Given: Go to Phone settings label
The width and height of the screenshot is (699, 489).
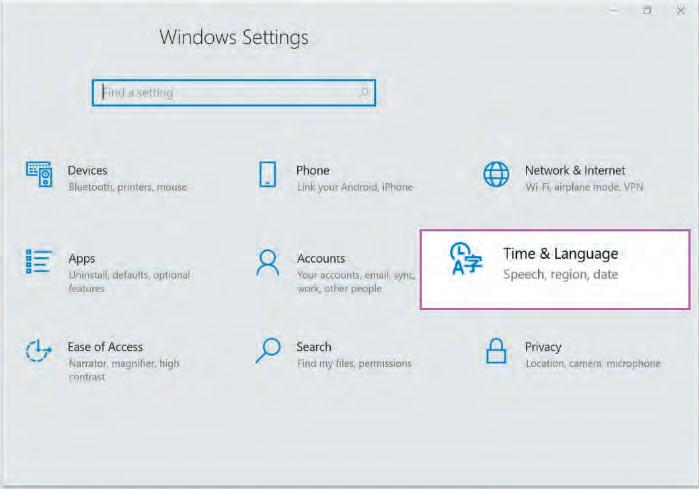Looking at the screenshot, I should [313, 170].
